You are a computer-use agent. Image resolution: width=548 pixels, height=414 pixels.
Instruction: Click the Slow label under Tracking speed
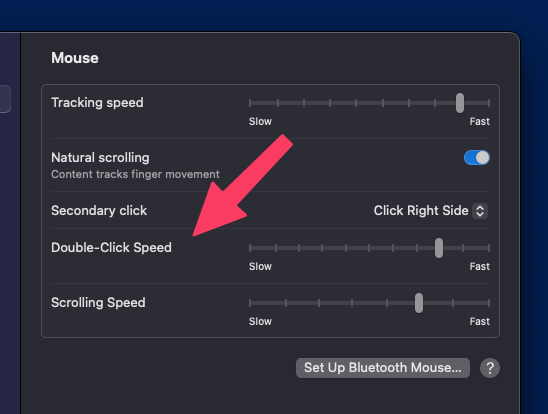(260, 122)
